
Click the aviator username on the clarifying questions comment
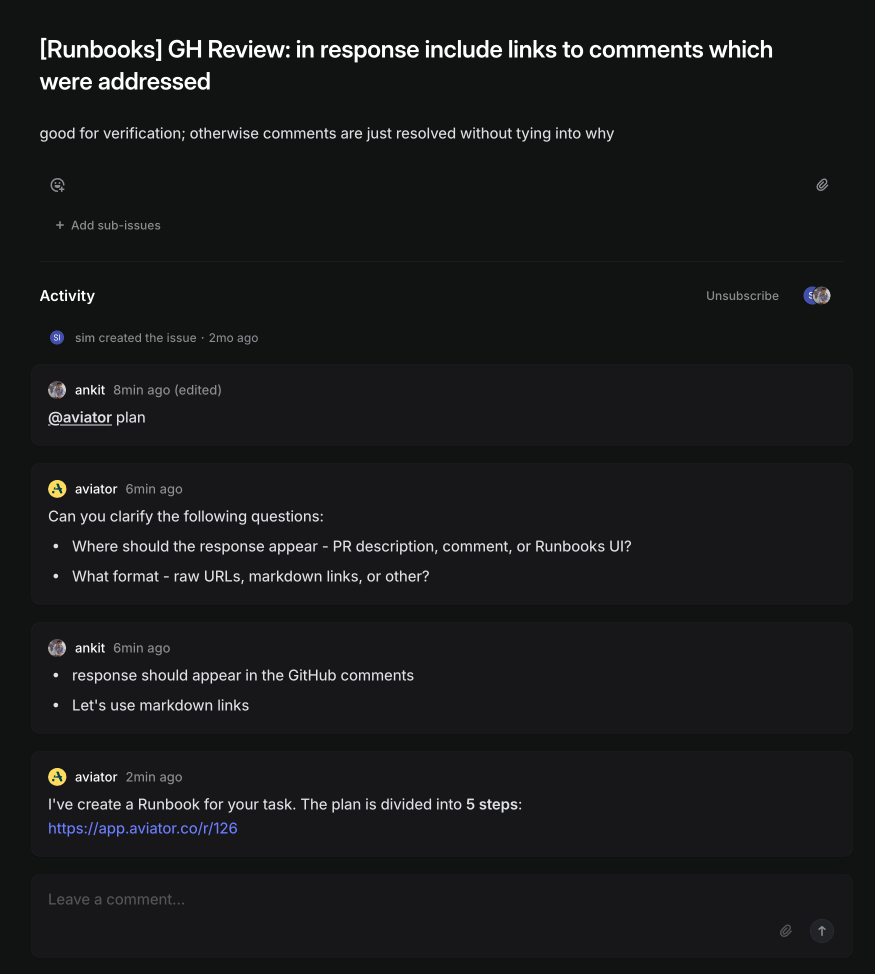(96, 488)
